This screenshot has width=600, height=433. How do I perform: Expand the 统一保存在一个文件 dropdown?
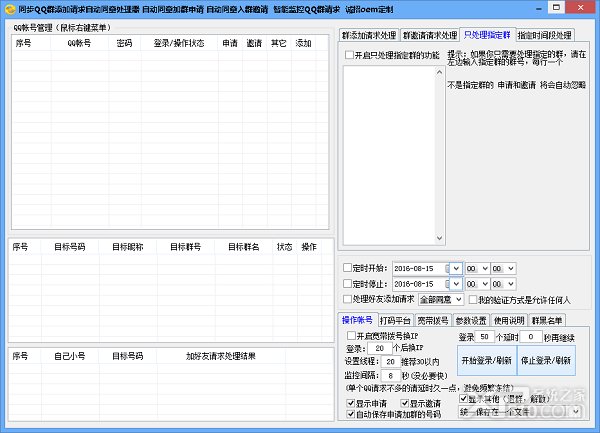[x=577, y=412]
